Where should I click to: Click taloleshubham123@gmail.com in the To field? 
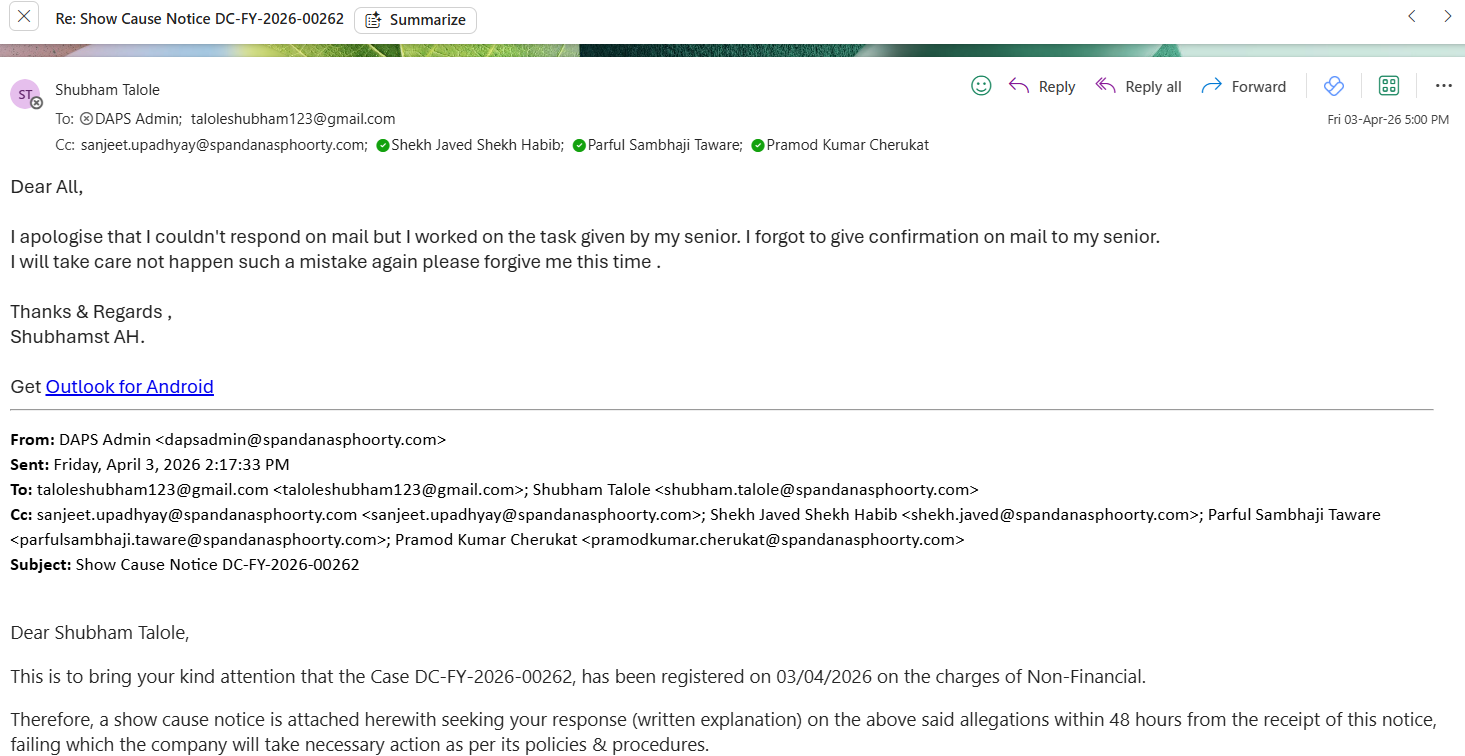pyautogui.click(x=293, y=118)
